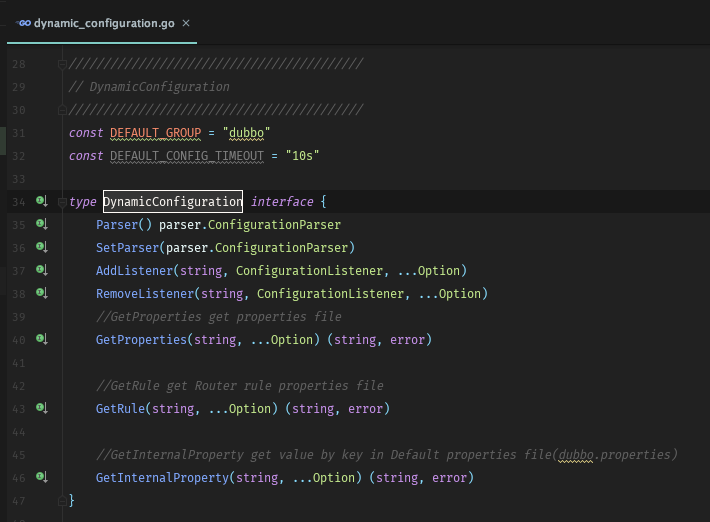Click the "dubbo" string value
This screenshot has height=522, width=710.
(x=246, y=133)
